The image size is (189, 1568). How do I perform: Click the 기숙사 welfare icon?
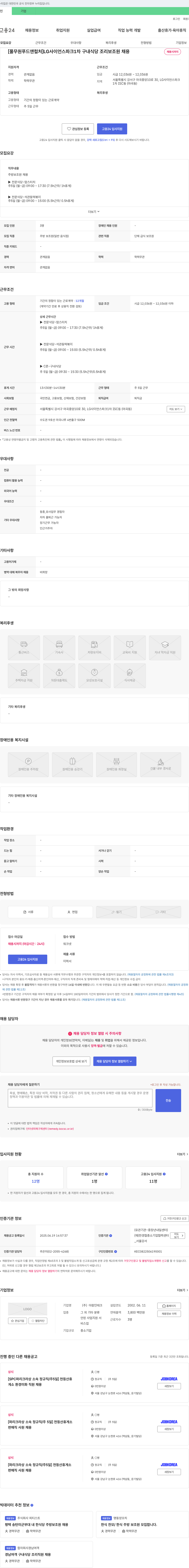(x=59, y=648)
